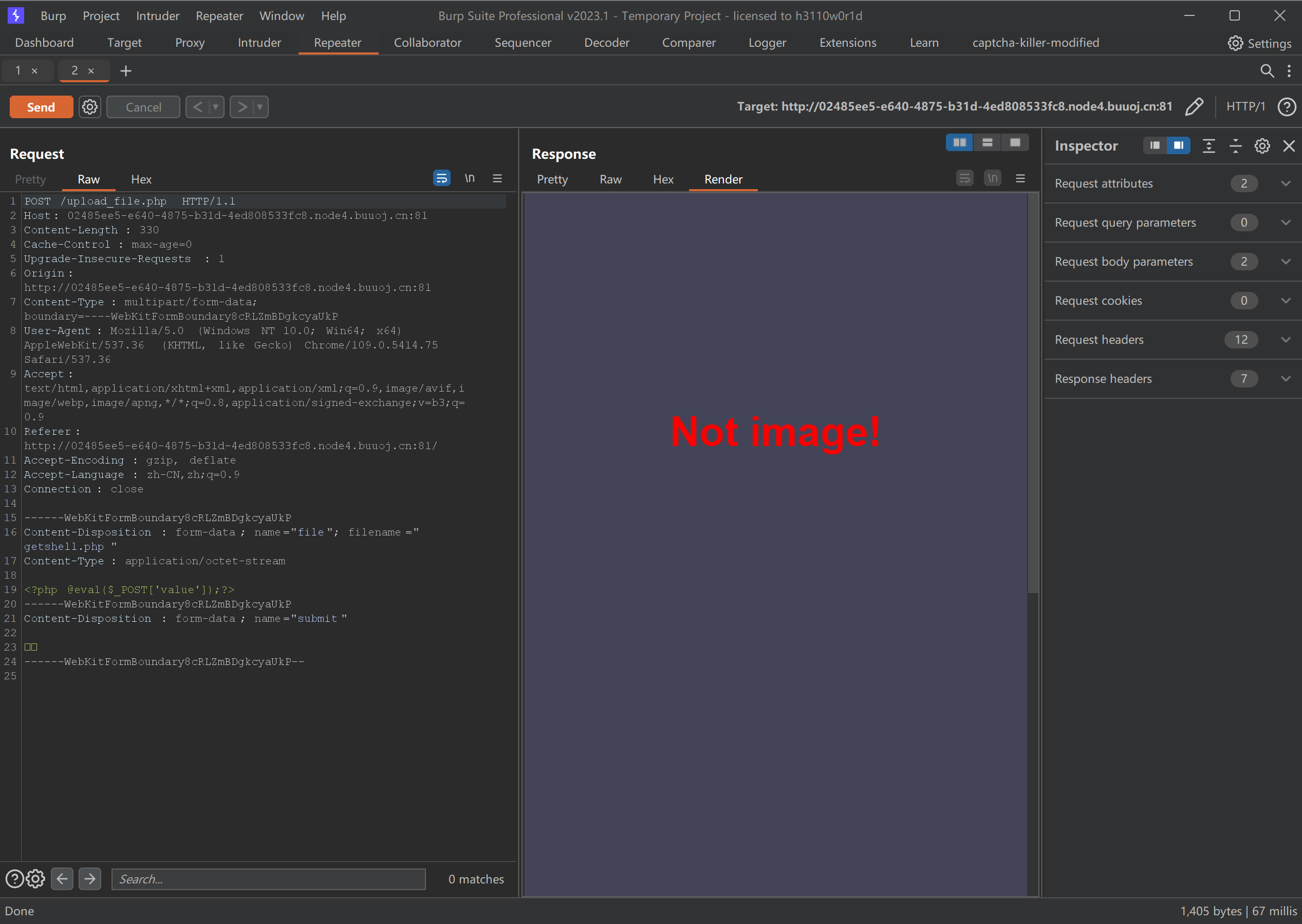Switch to the Intruder main tab
The image size is (1302, 924).
click(259, 43)
